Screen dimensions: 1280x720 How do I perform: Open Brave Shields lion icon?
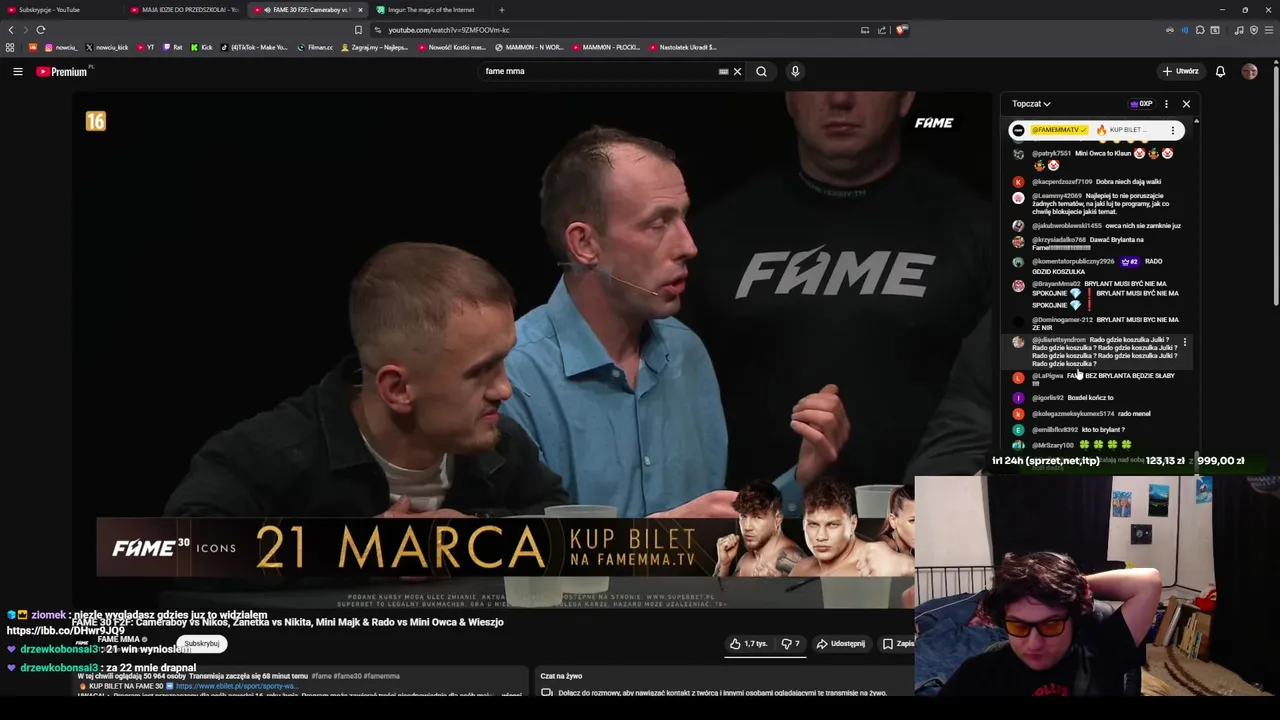[x=901, y=30]
